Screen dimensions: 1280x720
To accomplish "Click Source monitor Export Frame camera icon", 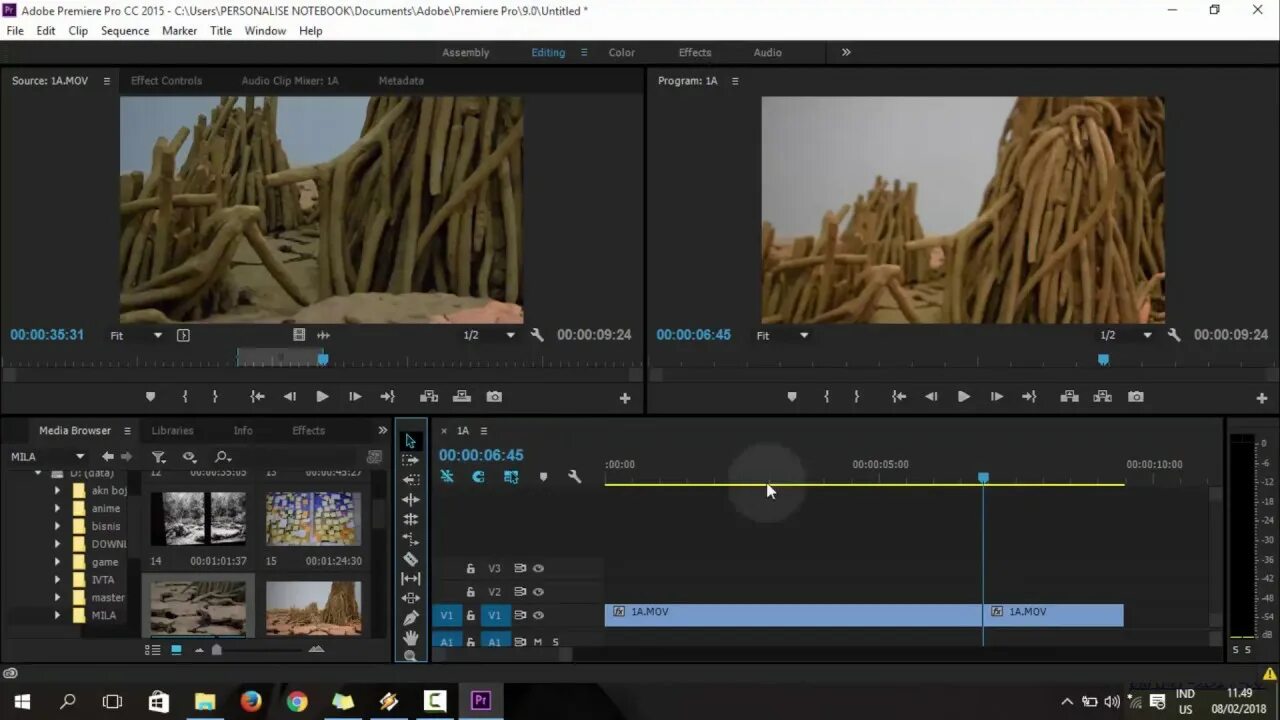I will 494,397.
